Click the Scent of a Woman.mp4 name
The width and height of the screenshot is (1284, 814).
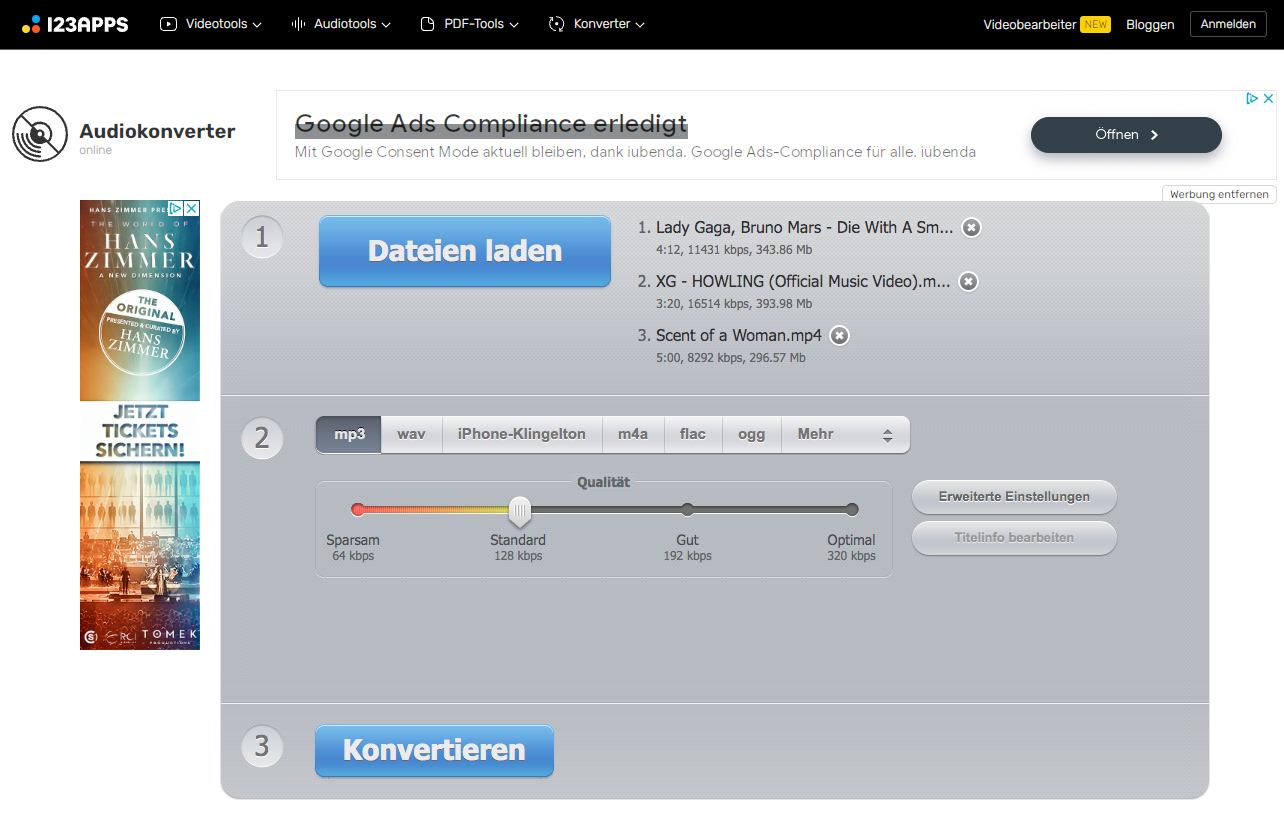tap(739, 336)
